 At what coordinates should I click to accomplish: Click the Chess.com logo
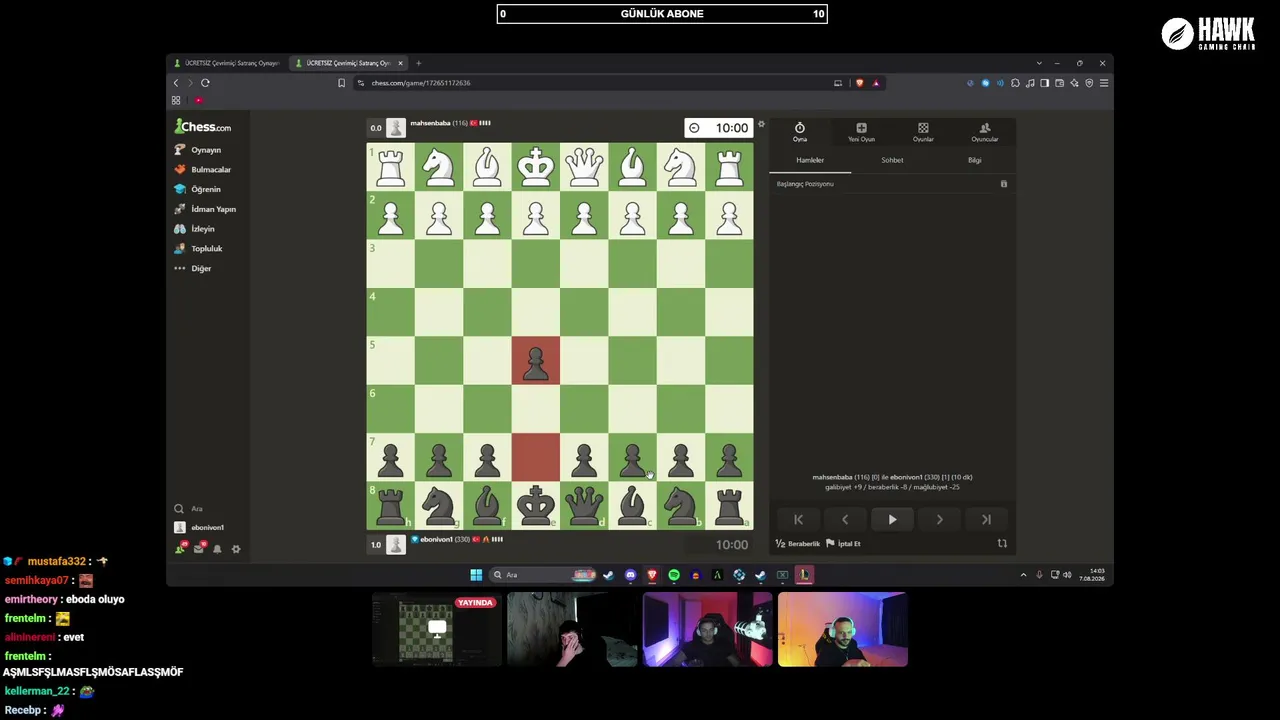203,127
